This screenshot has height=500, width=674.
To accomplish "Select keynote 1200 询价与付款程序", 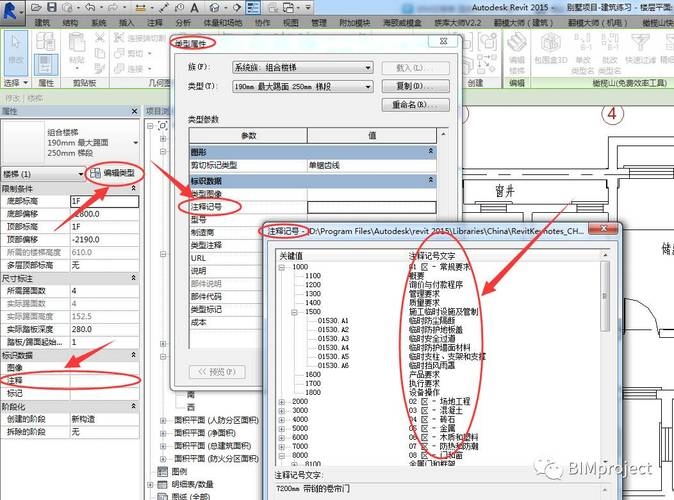I will tap(384, 285).
